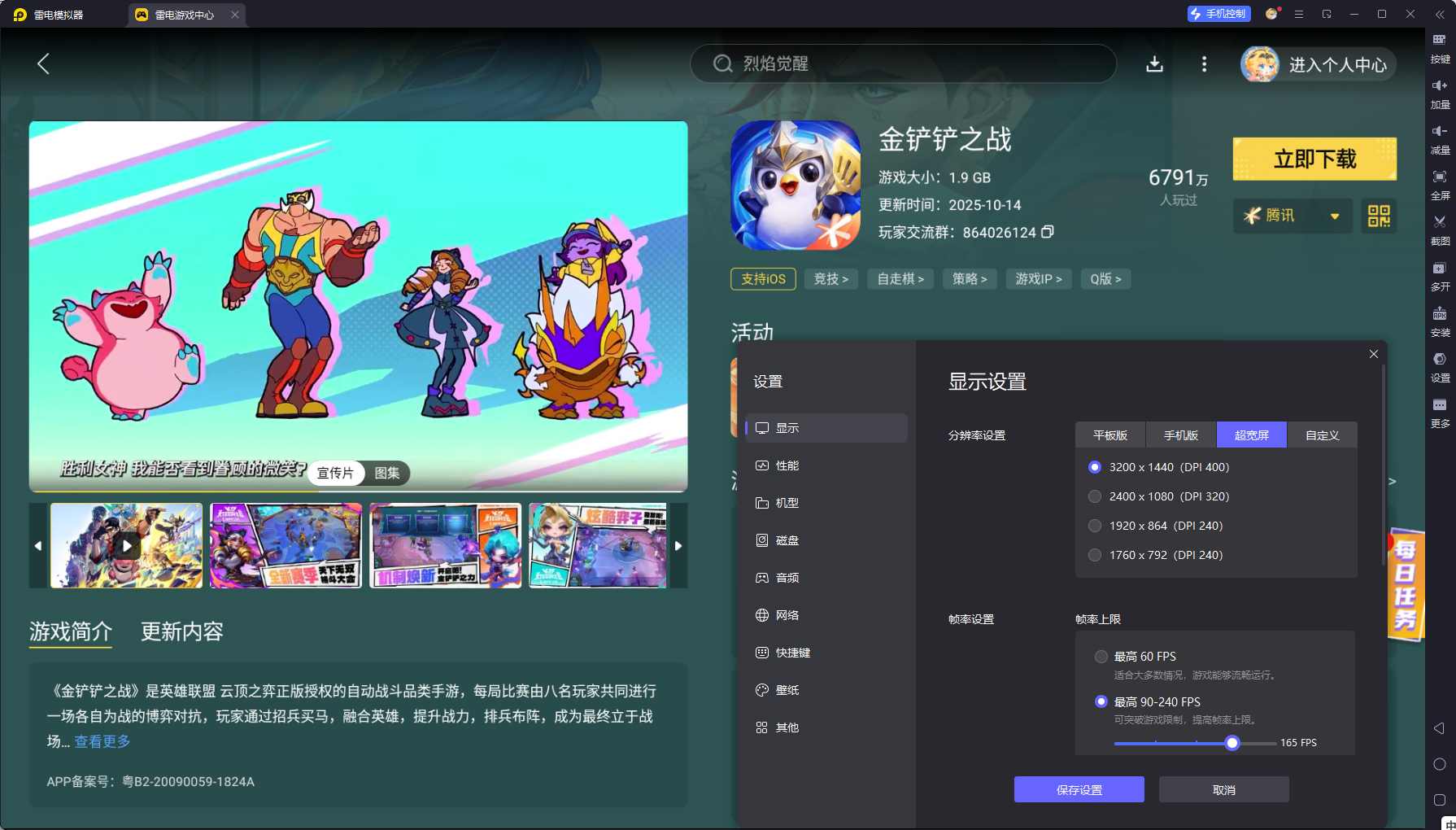Take a screenshot with 截图 icon
Image resolution: width=1456 pixels, height=830 pixels.
pyautogui.click(x=1440, y=230)
